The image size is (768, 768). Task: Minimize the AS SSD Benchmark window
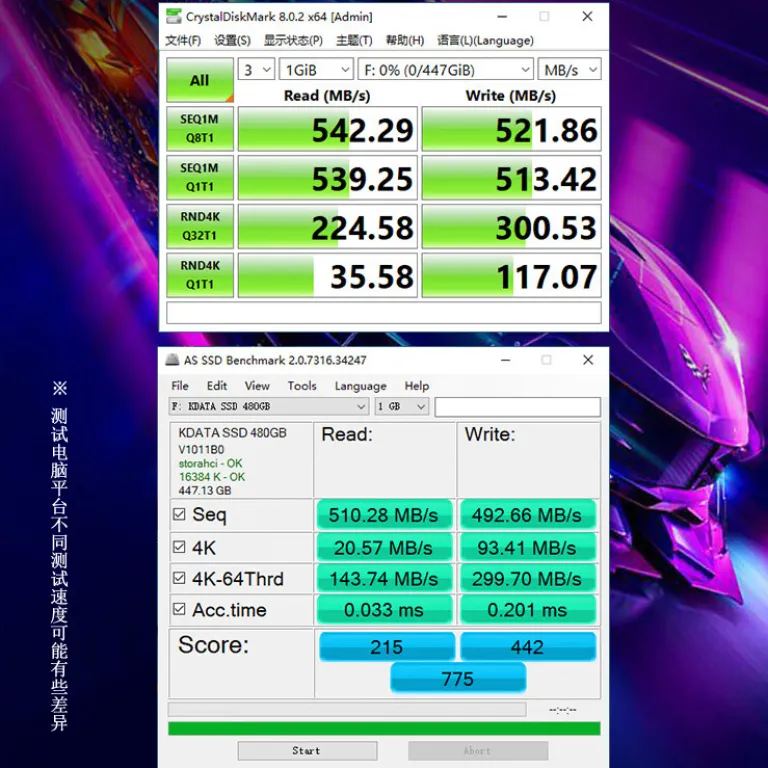pos(505,360)
